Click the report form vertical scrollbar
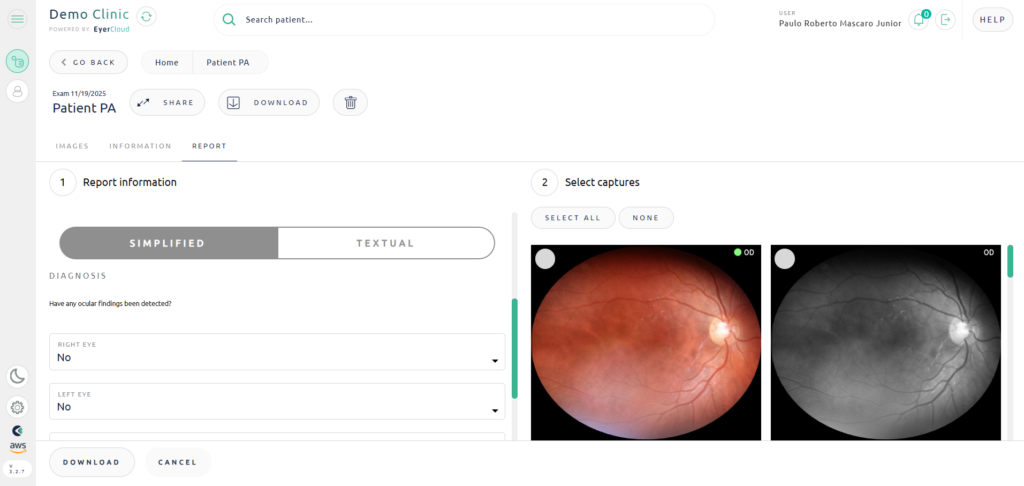 pyautogui.click(x=514, y=348)
